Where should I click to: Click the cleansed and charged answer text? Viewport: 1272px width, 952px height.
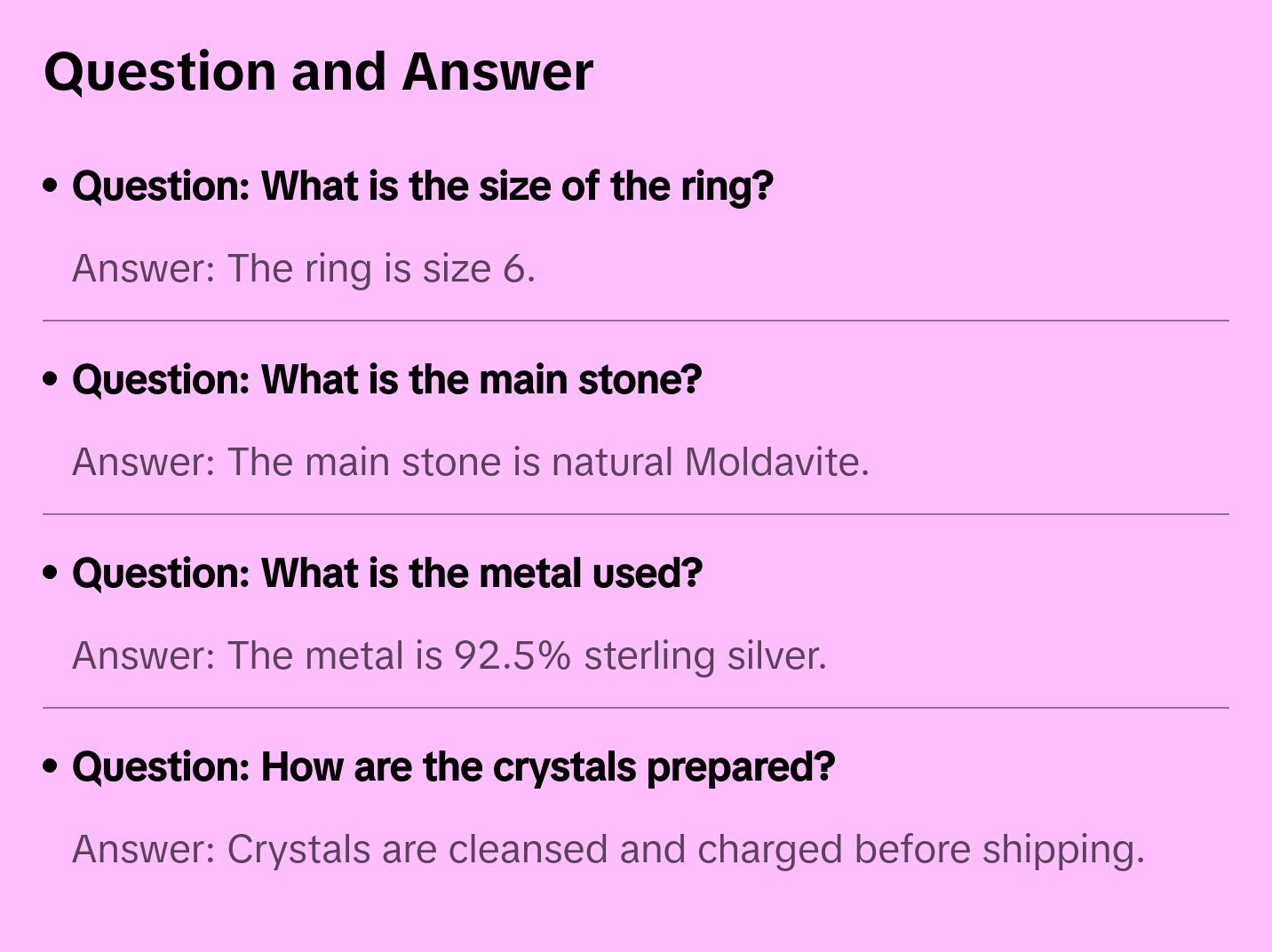click(608, 849)
